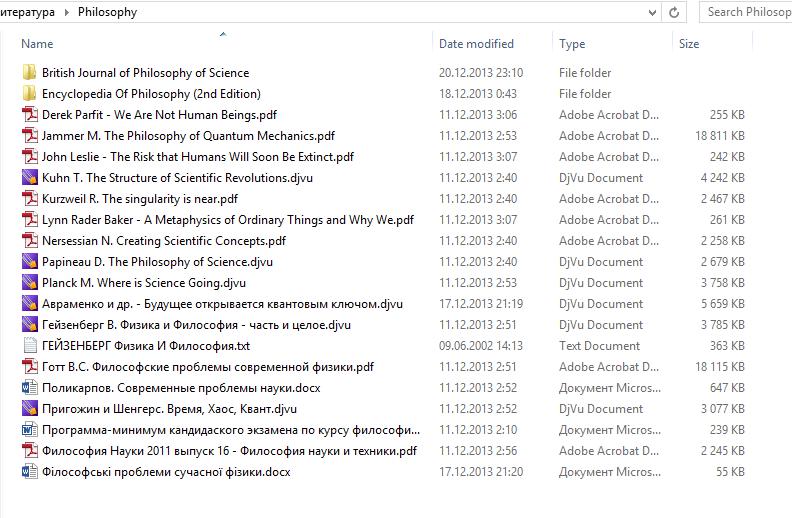The height and width of the screenshot is (518, 792).
Task: Select Готт В.С. Философские проблемы file name
Action: 208,368
